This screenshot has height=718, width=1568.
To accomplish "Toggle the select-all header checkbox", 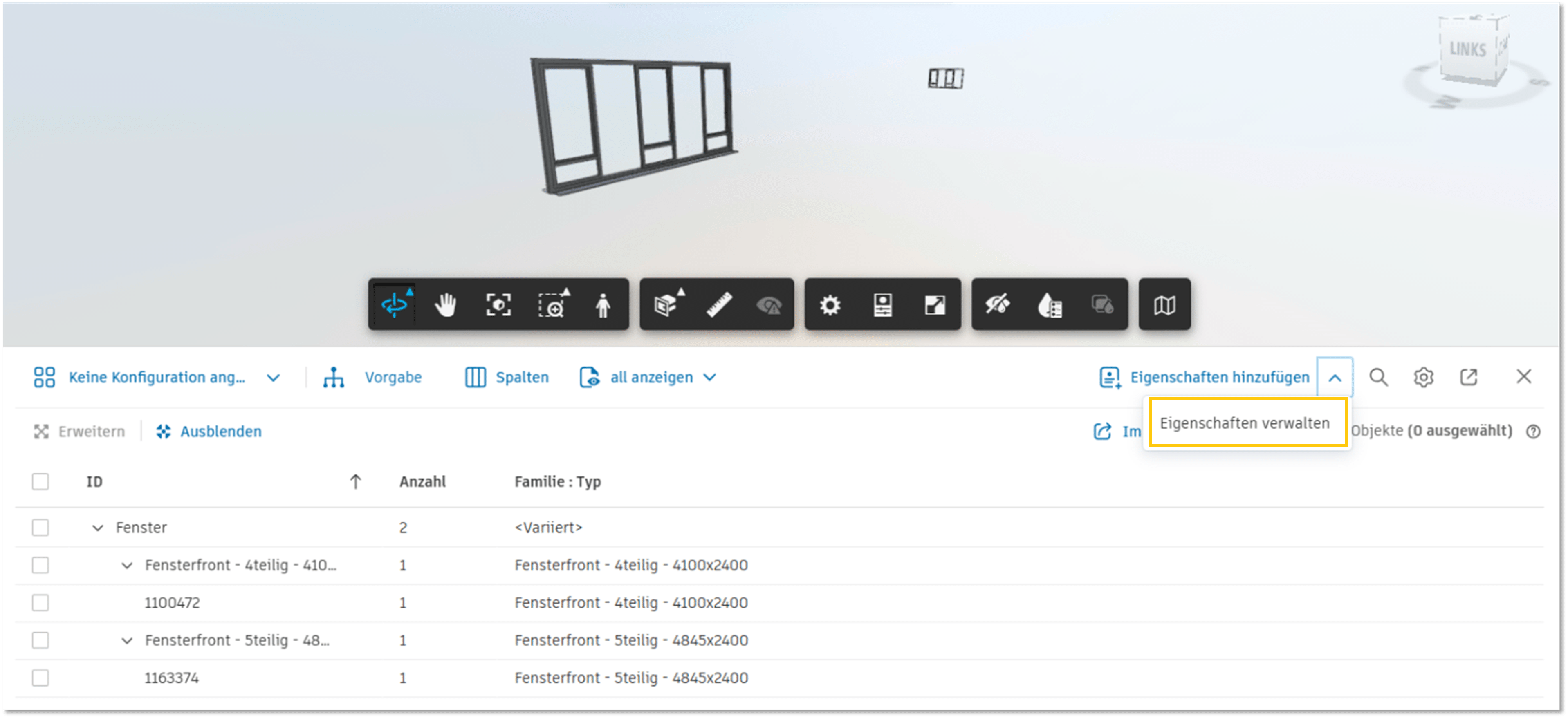I will pyautogui.click(x=41, y=481).
